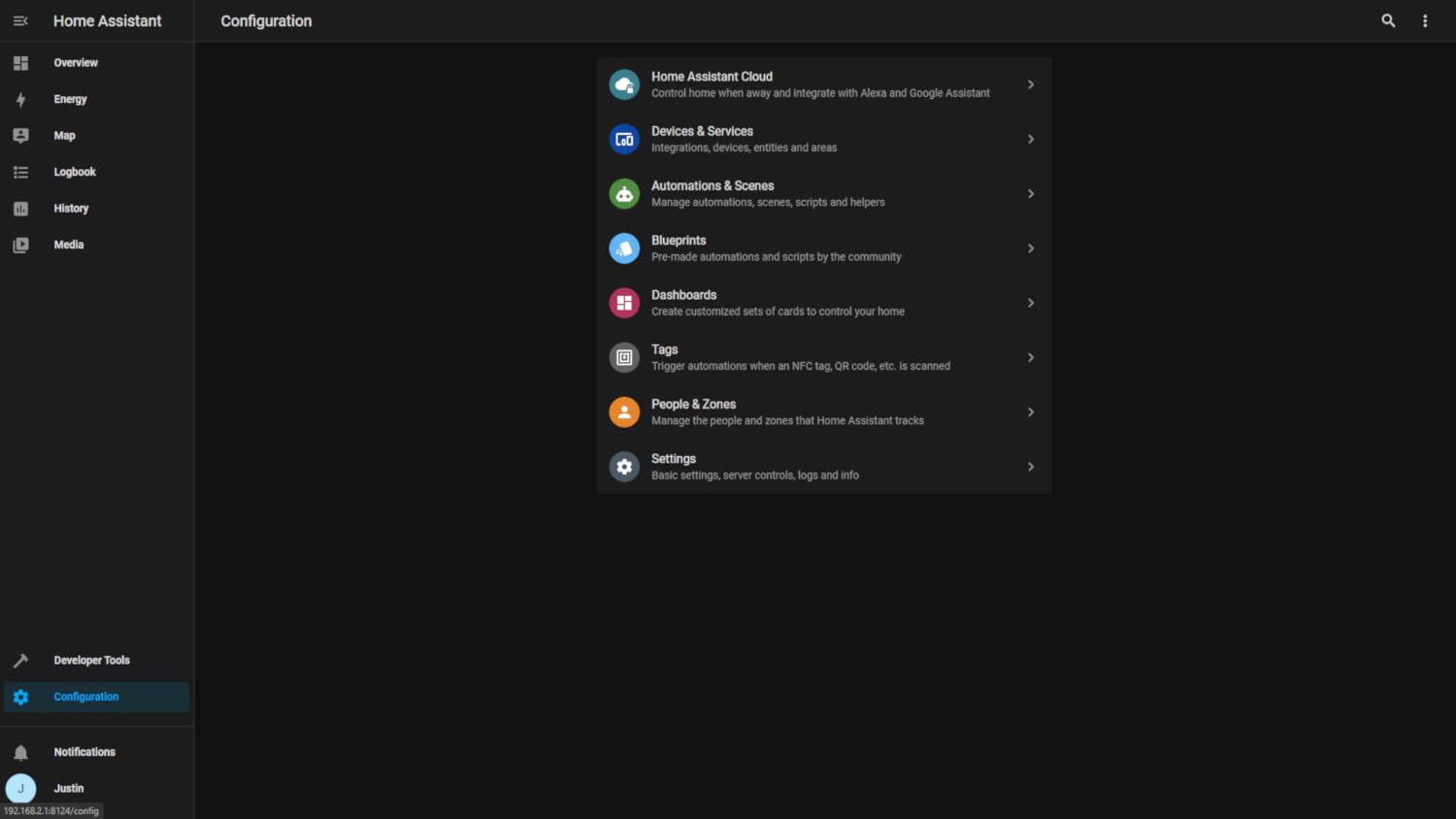Screen dimensions: 1456x819
Task: Click the Automations & Scenes robot icon
Action: click(624, 194)
